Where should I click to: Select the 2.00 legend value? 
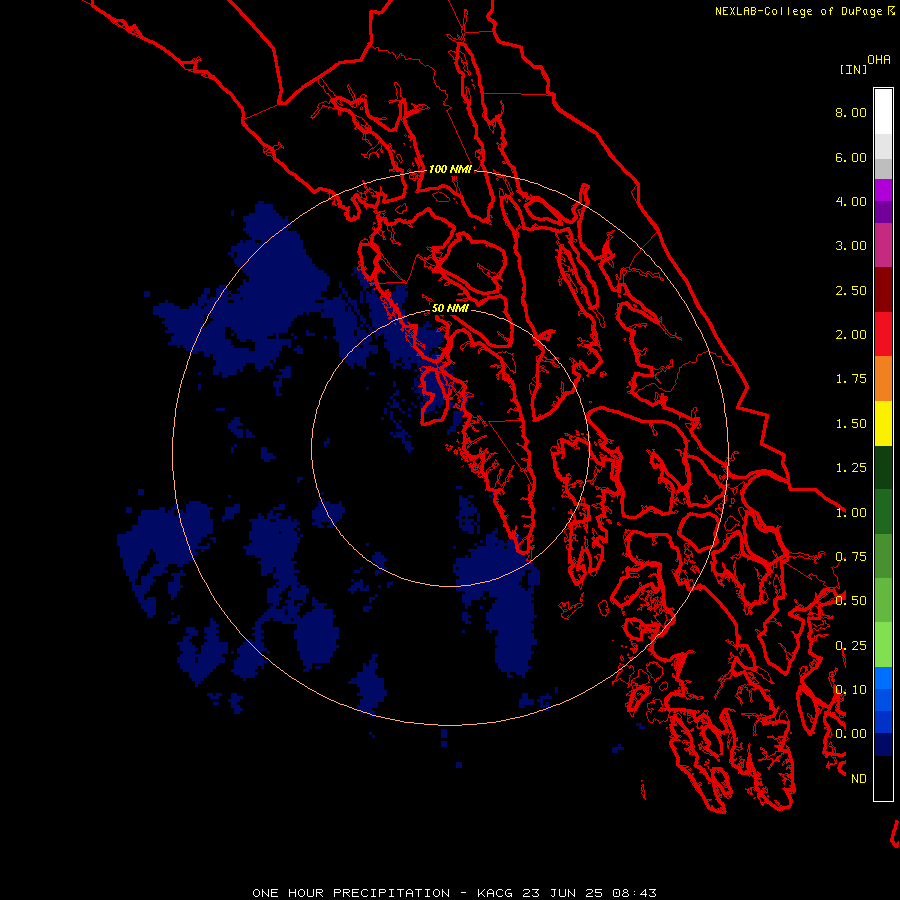click(851, 335)
